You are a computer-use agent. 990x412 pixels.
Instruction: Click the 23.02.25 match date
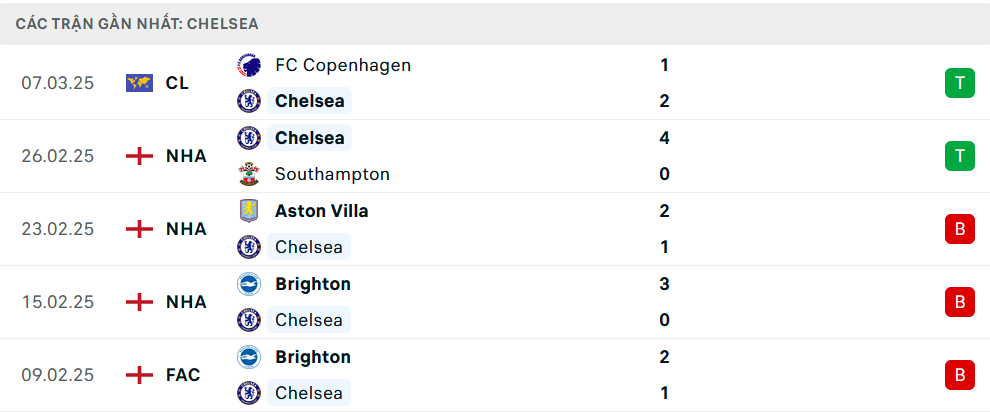pos(57,229)
